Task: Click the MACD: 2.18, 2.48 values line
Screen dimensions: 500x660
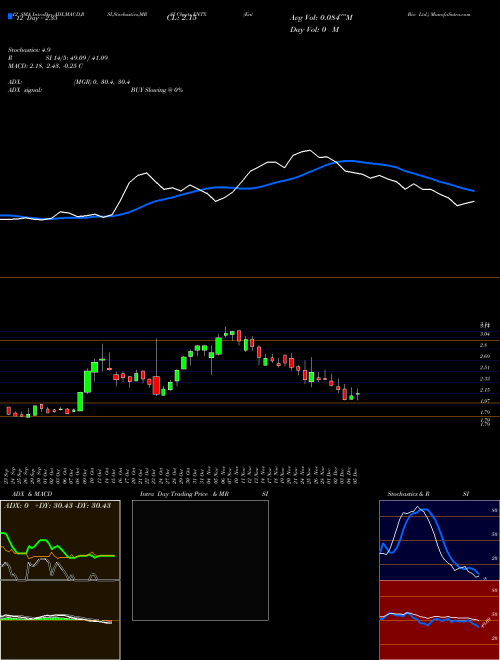Action: click(45, 66)
